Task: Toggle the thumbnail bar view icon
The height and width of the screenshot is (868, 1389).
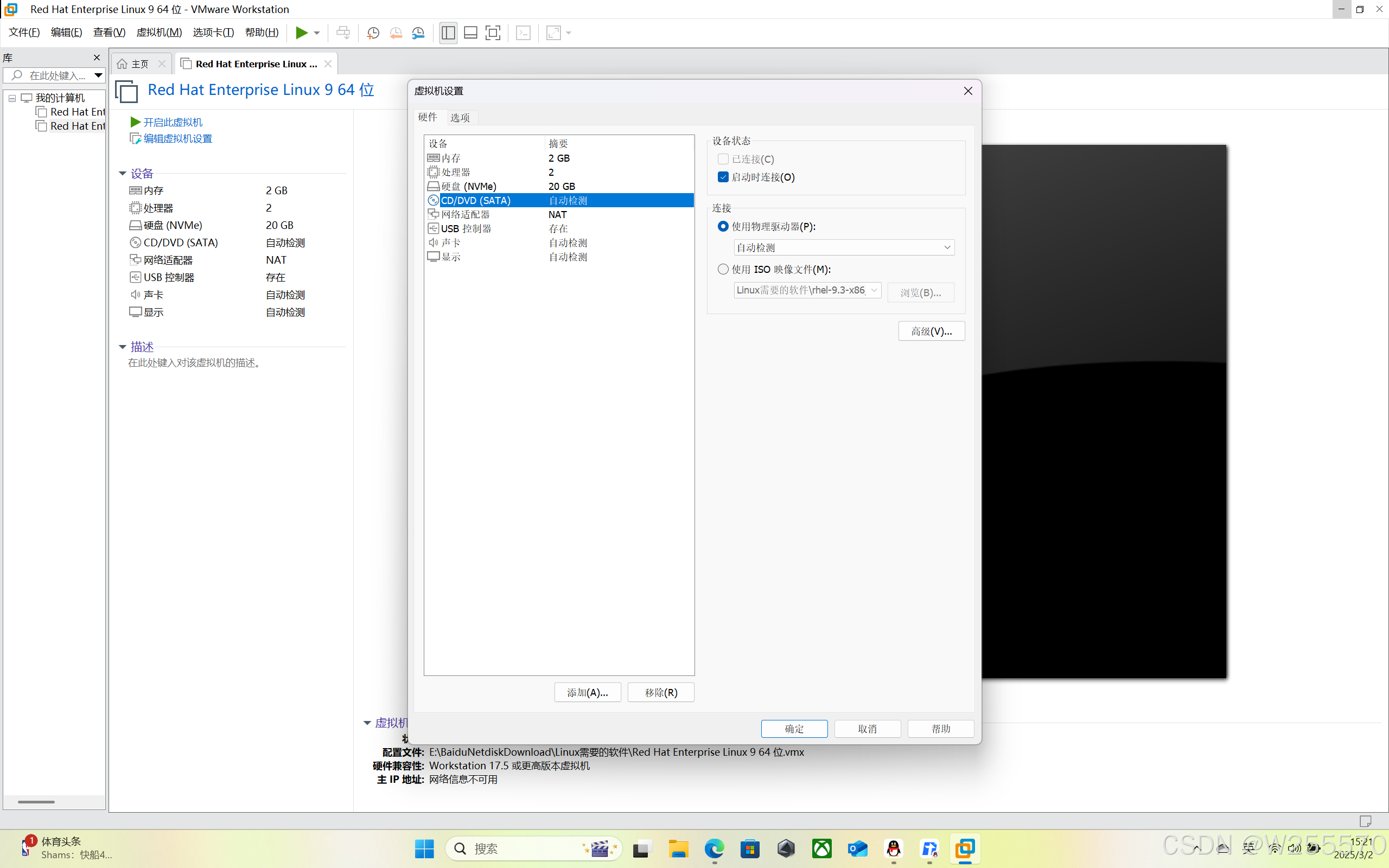Action: 470,33
